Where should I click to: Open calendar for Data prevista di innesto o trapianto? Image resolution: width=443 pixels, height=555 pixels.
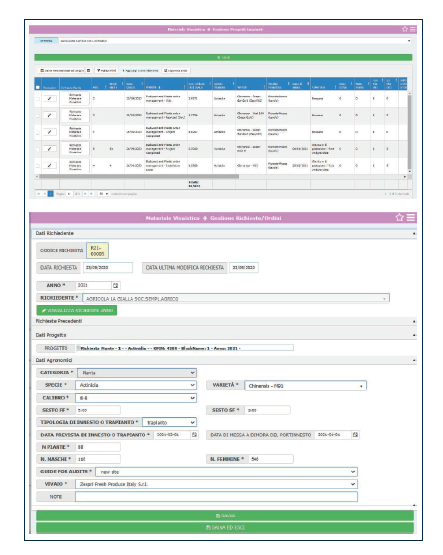(x=194, y=435)
